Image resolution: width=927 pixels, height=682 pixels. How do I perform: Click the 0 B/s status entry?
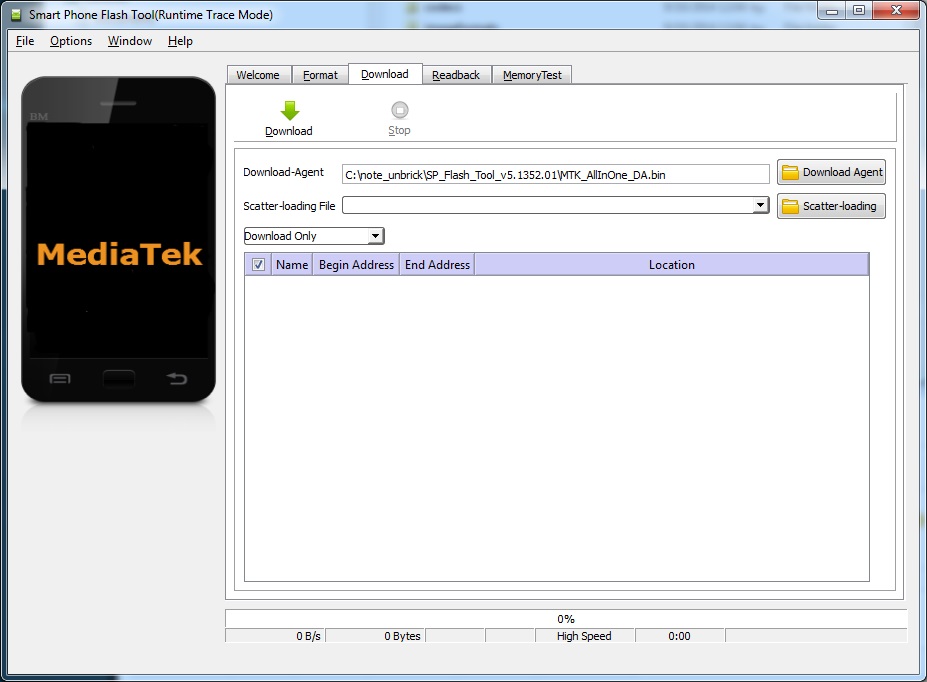point(275,636)
